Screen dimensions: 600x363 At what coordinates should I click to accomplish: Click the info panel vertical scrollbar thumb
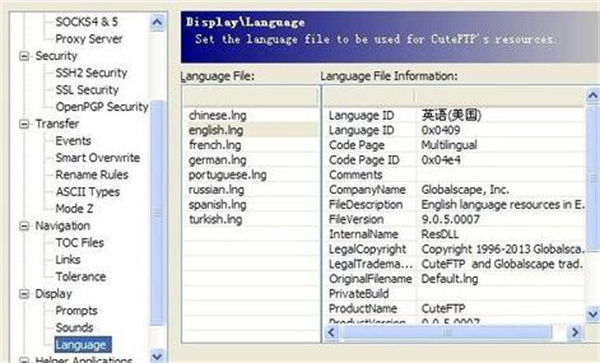(x=593, y=178)
